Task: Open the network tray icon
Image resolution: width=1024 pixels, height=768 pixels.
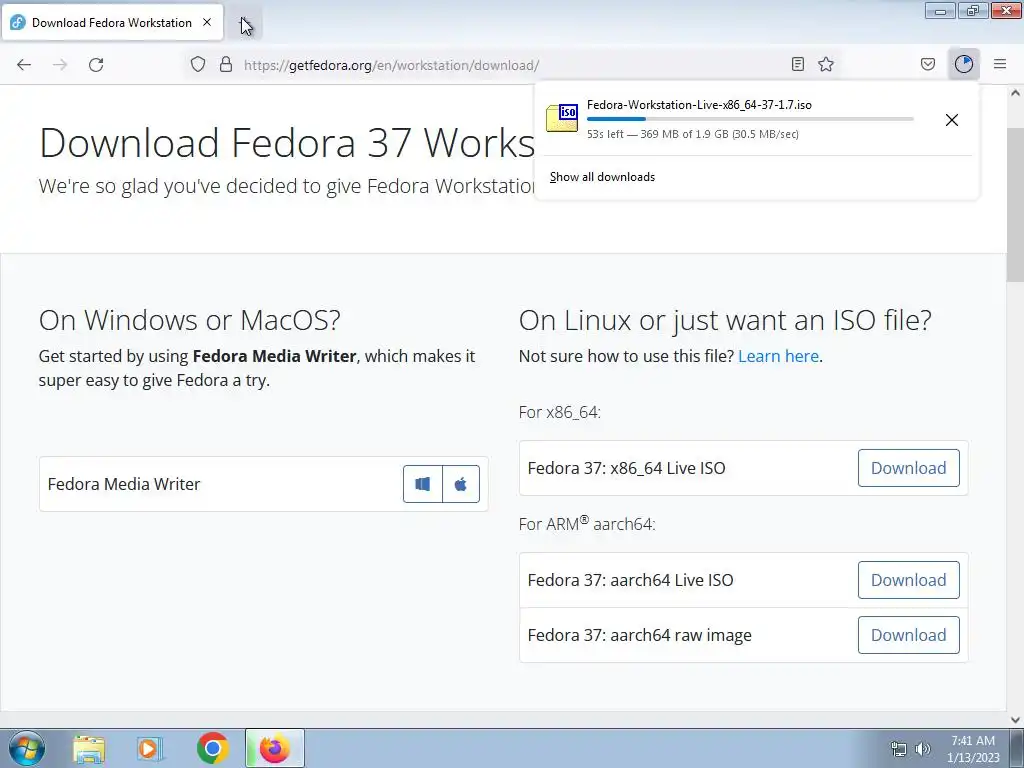Action: tap(899, 749)
